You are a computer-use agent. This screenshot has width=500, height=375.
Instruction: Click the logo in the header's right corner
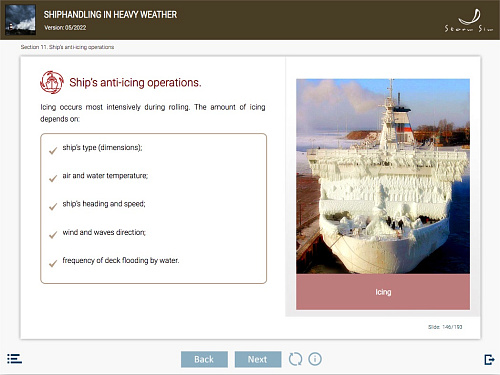point(469,21)
